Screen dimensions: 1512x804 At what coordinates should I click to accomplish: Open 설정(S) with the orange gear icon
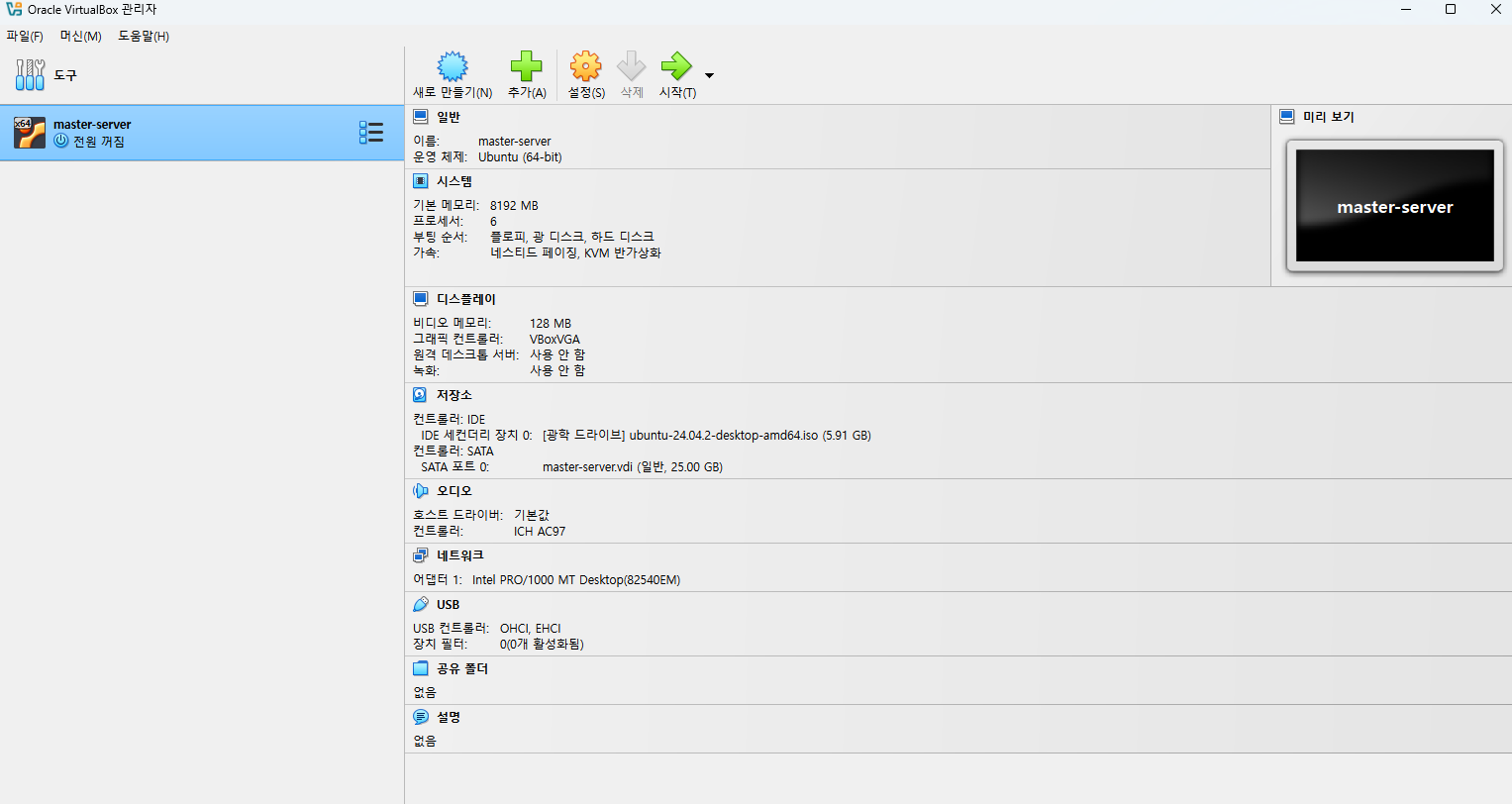586,66
